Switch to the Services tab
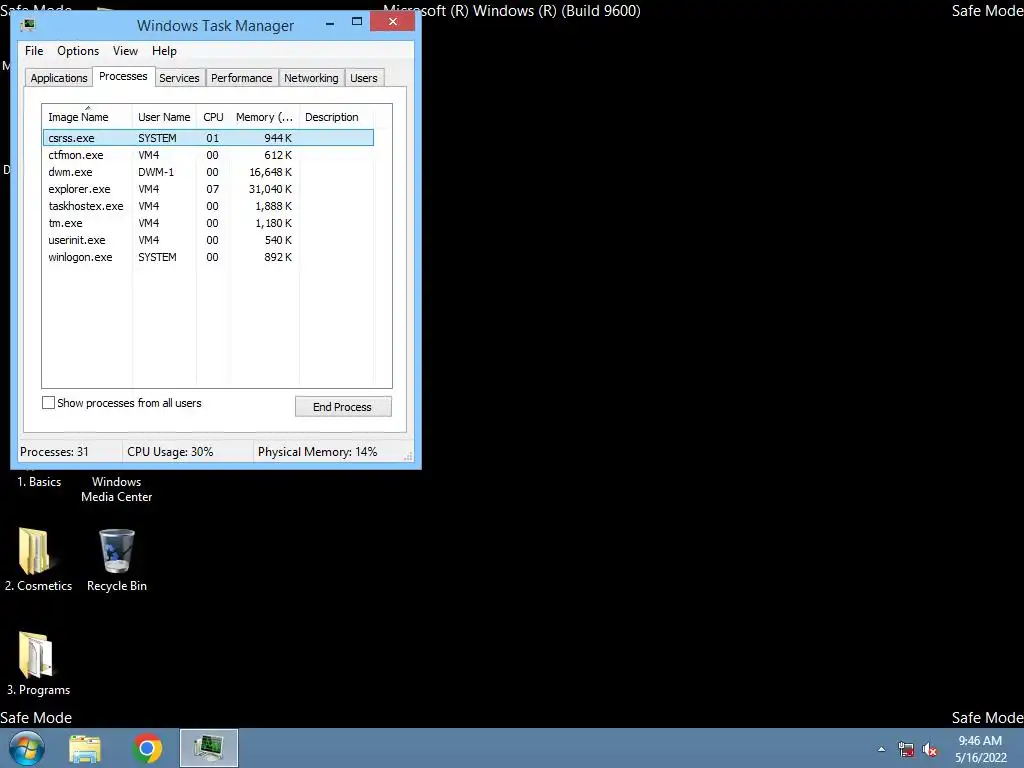Viewport: 1024px width, 768px height. (180, 78)
